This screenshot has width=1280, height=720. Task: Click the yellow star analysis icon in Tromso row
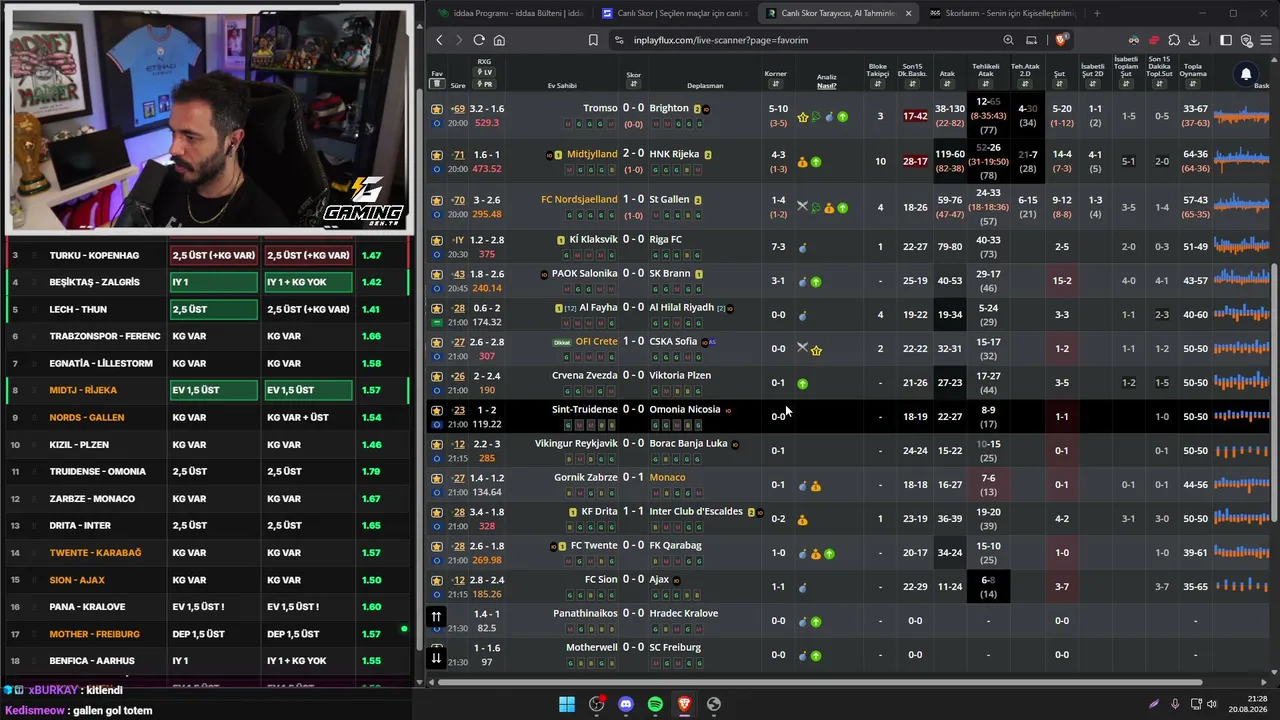803,117
